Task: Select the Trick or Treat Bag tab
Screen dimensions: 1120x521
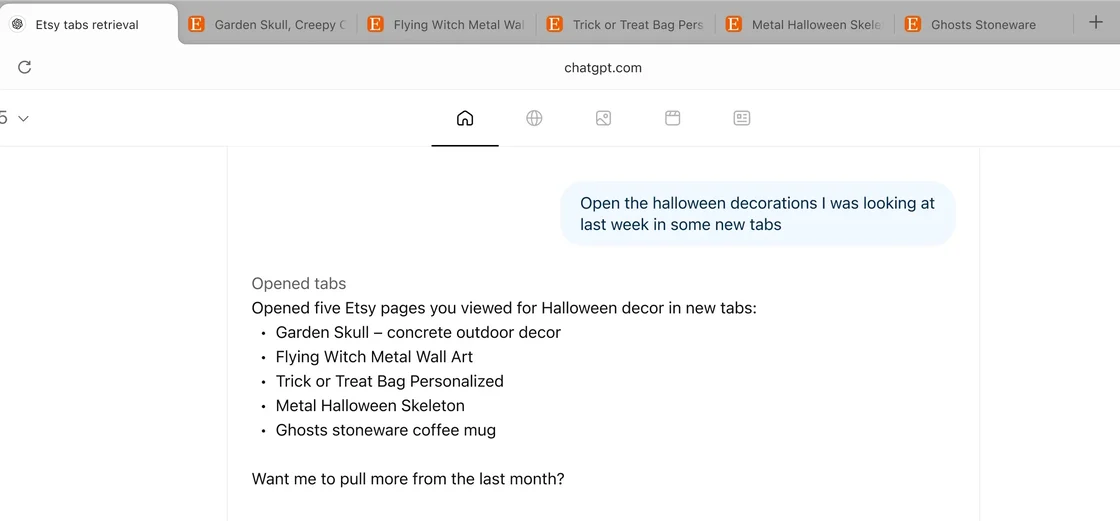Action: (x=626, y=25)
